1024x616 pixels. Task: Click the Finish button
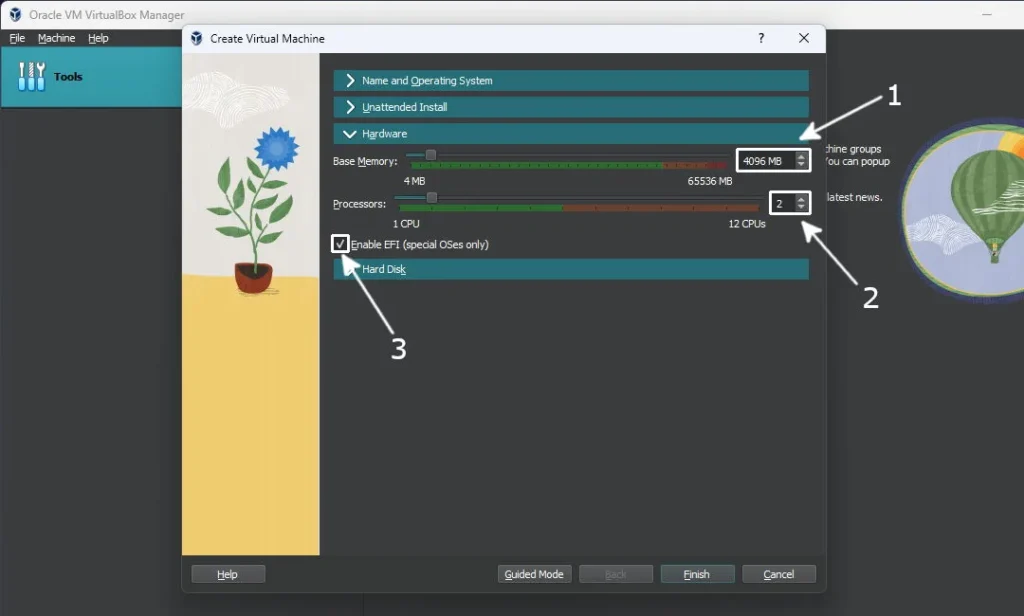pos(697,574)
